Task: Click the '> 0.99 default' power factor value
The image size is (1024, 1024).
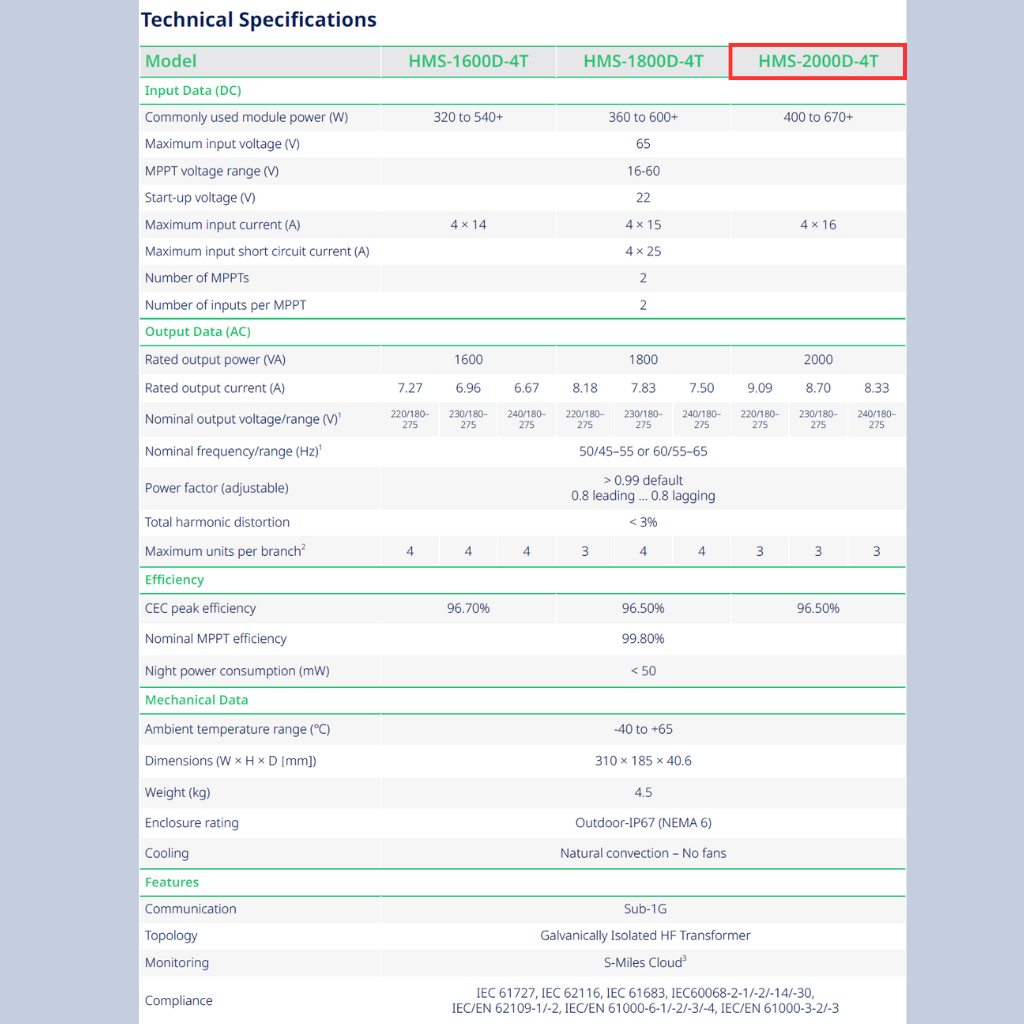Action: tap(643, 481)
